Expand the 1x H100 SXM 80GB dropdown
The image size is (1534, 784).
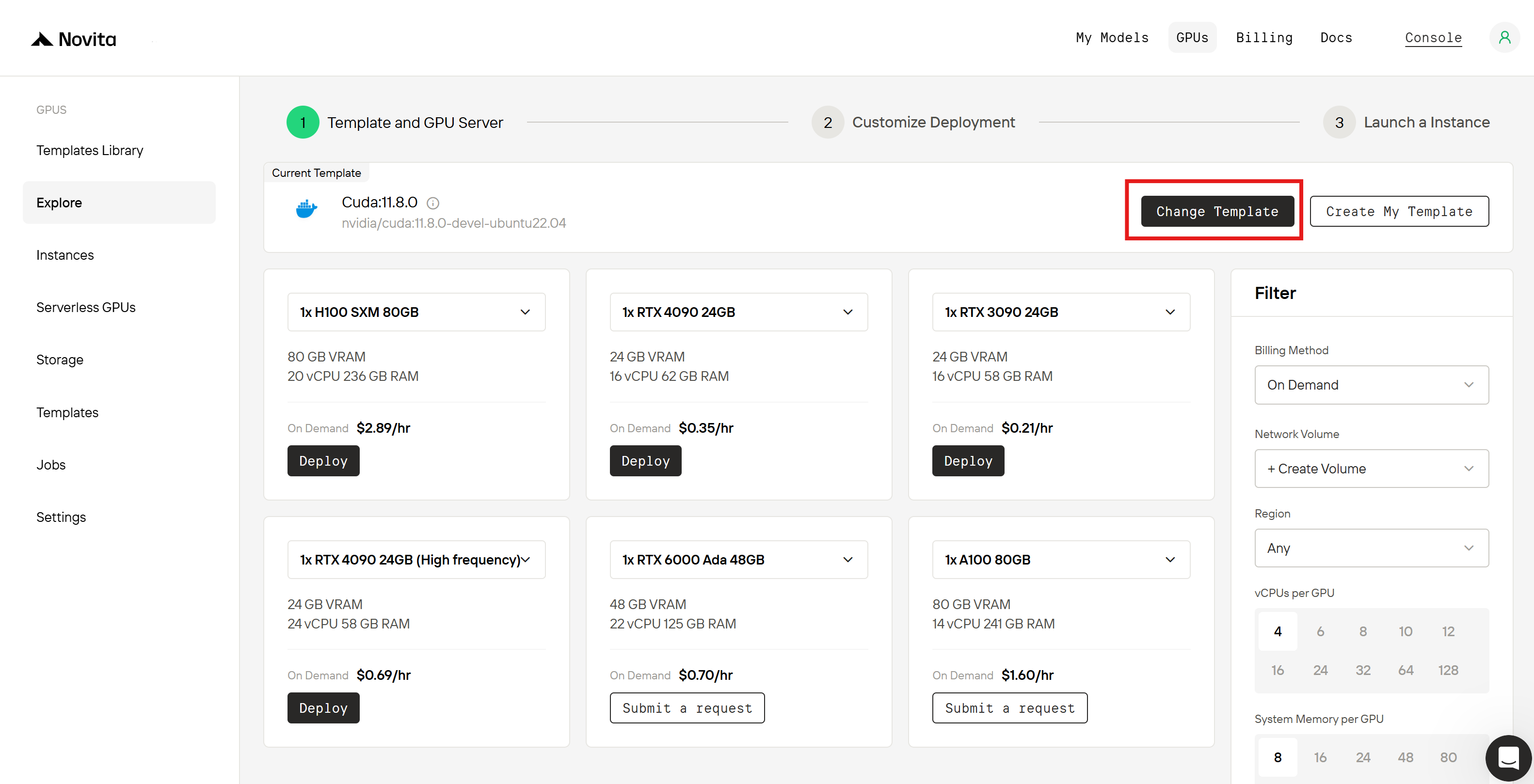click(416, 312)
